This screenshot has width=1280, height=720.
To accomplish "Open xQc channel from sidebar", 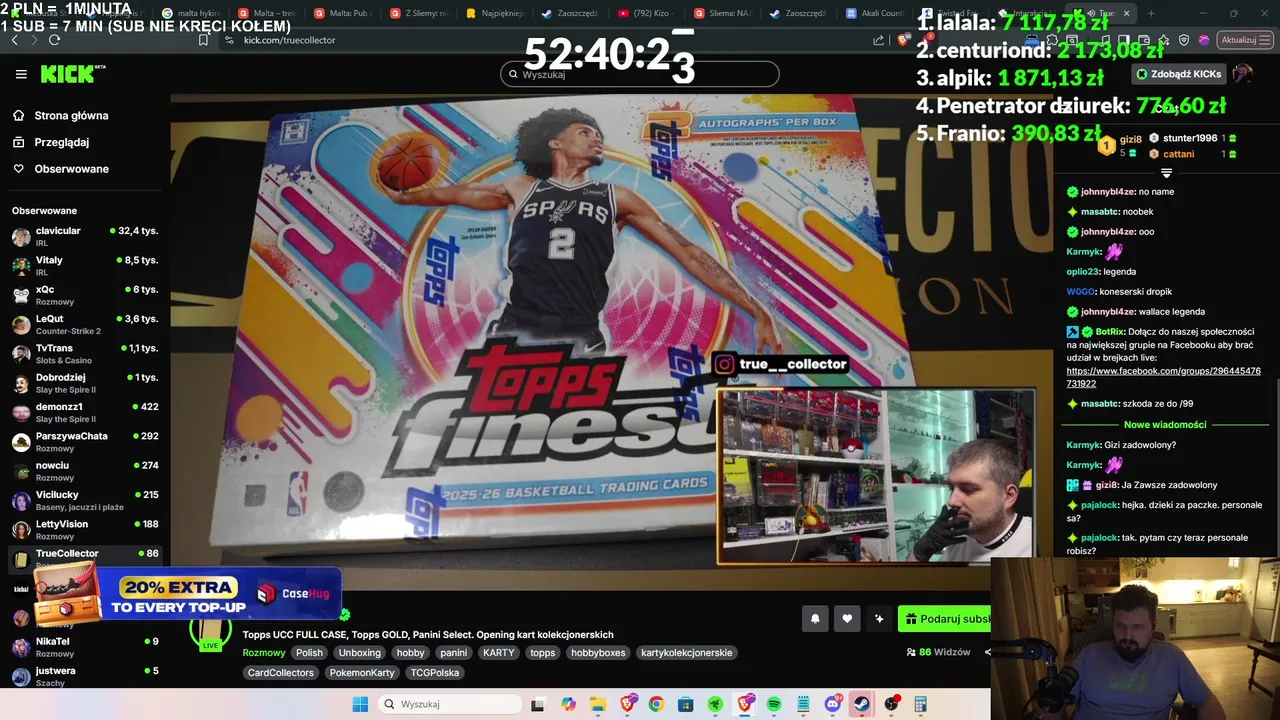I will click(85, 295).
